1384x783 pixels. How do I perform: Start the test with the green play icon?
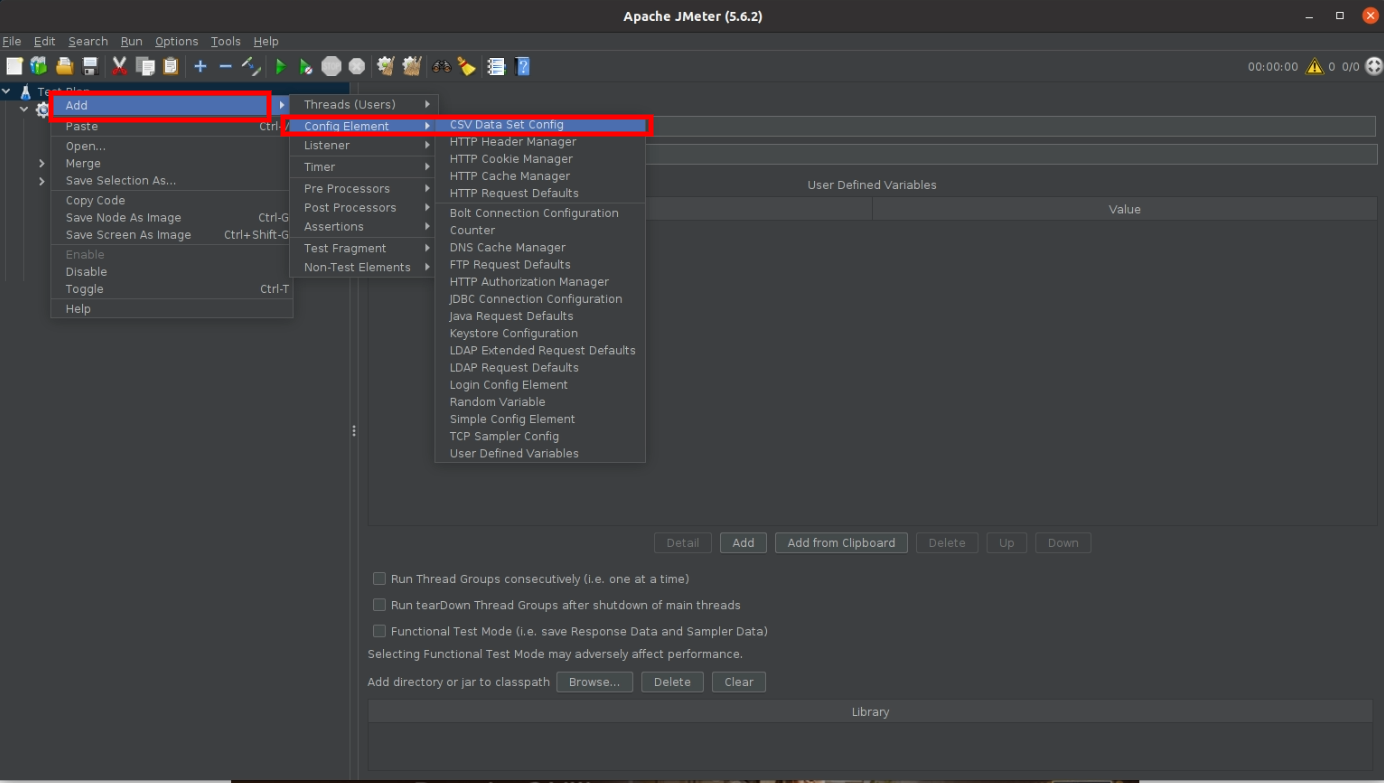tap(281, 66)
